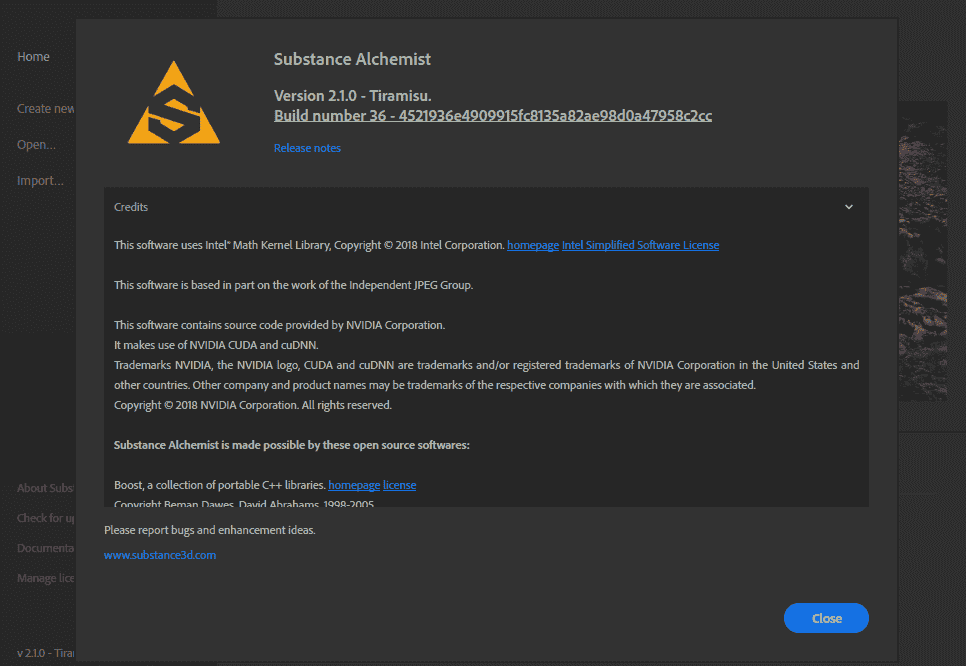Visit www.substance3d.com
966x666 pixels.
(159, 554)
